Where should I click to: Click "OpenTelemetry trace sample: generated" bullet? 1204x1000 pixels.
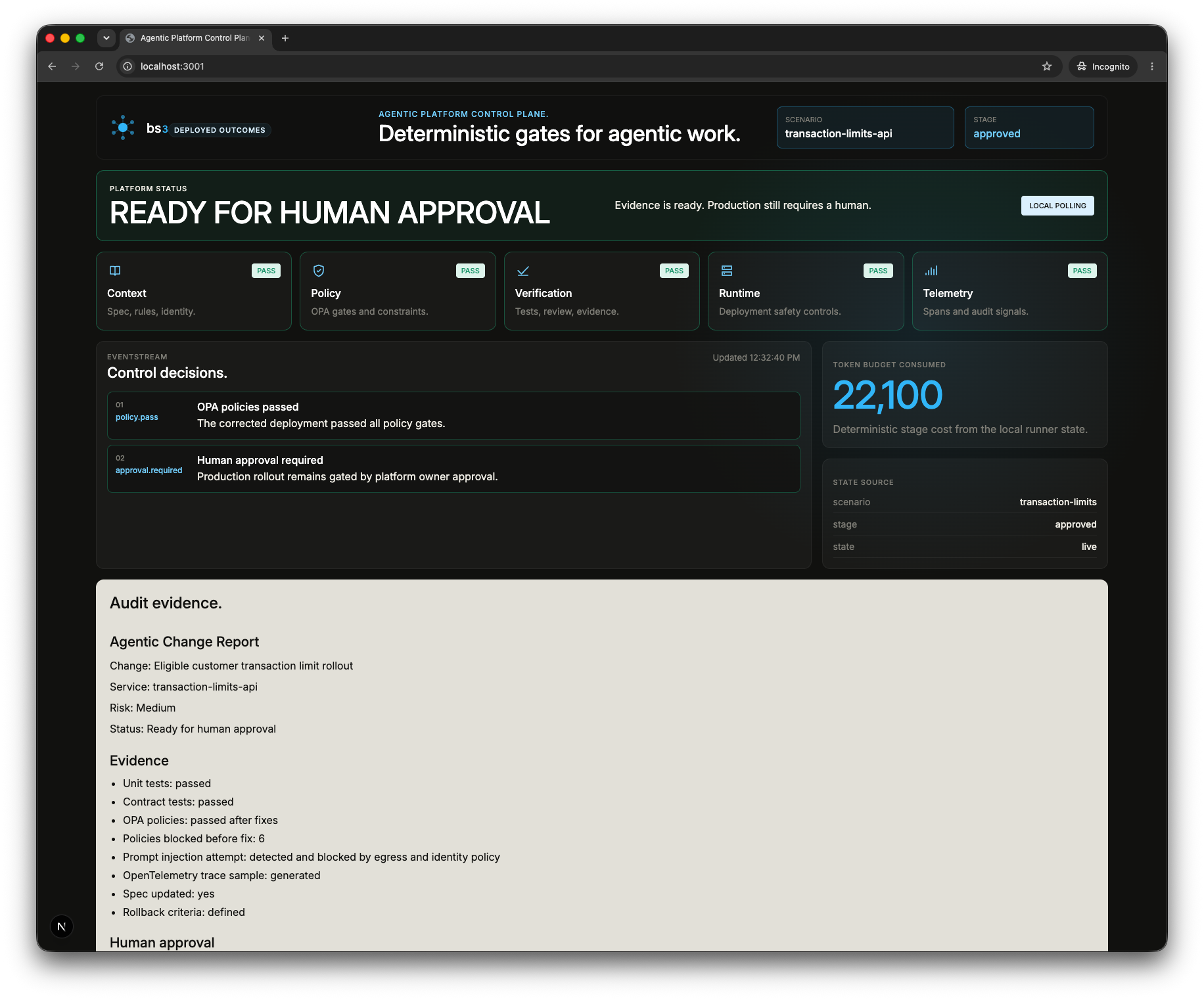pyautogui.click(x=221, y=875)
